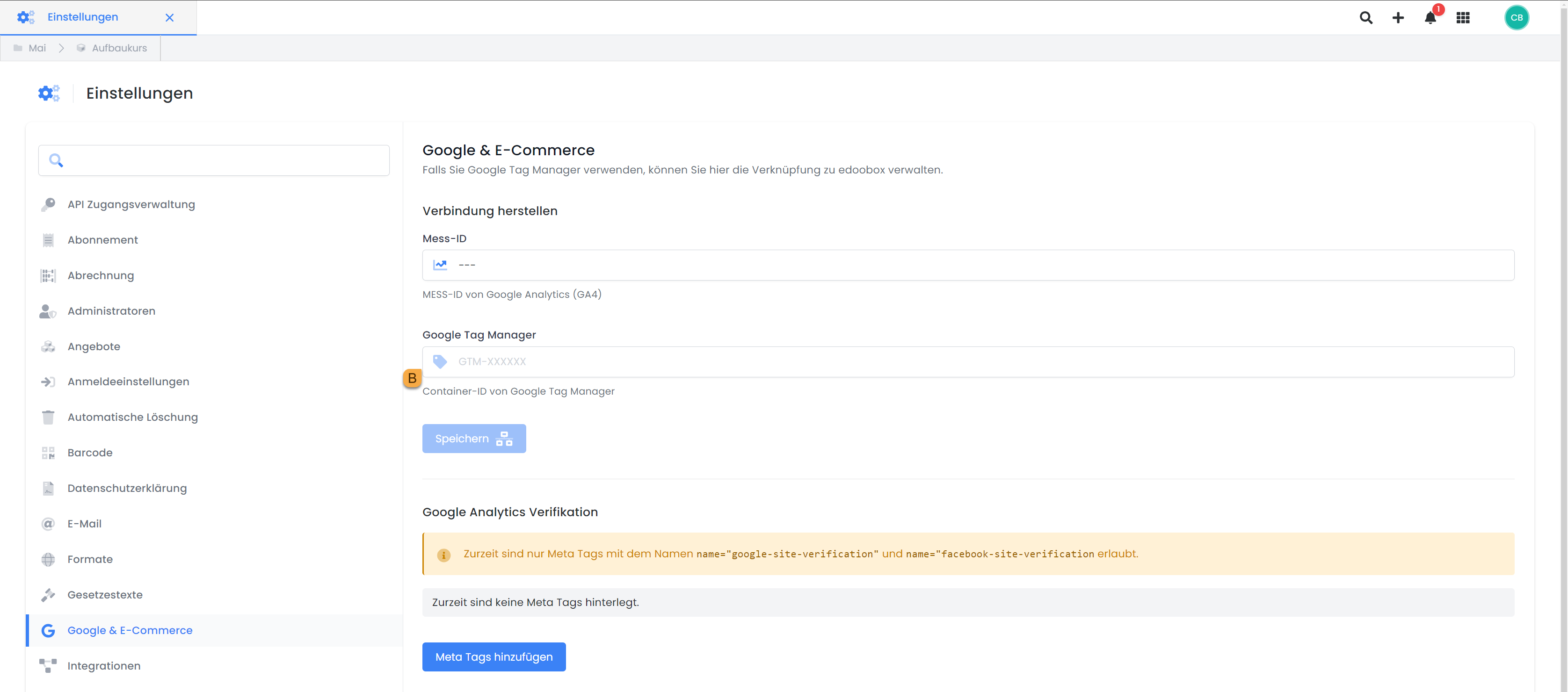Open the Integrationen settings section
This screenshot has height=692, width=1568.
(103, 666)
